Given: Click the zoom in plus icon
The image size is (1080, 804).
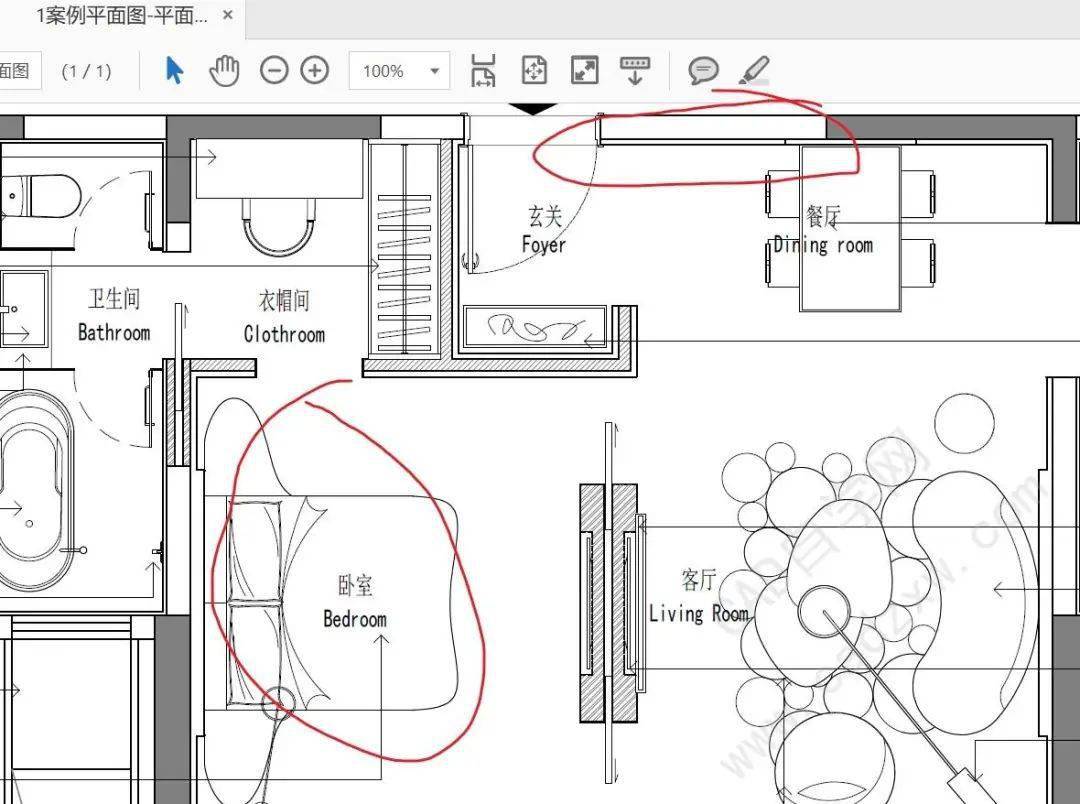Looking at the screenshot, I should [x=315, y=70].
